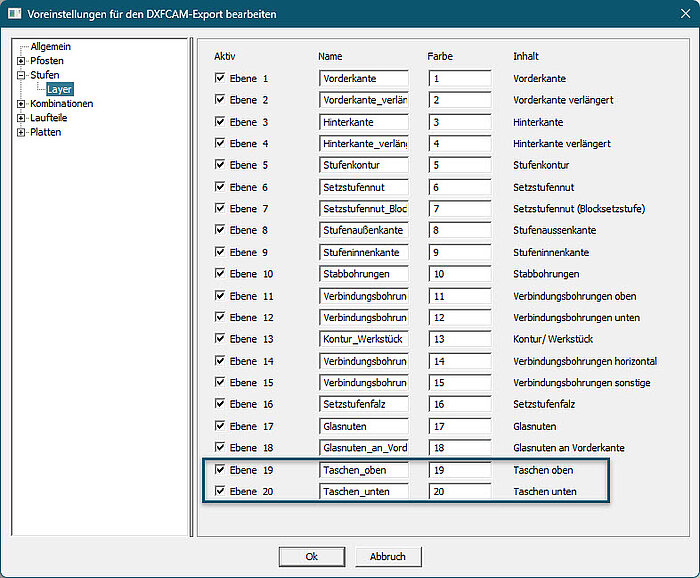Click the Inhalt text 'Vorderkante verlängert'
700x578 pixels.
(x=563, y=100)
